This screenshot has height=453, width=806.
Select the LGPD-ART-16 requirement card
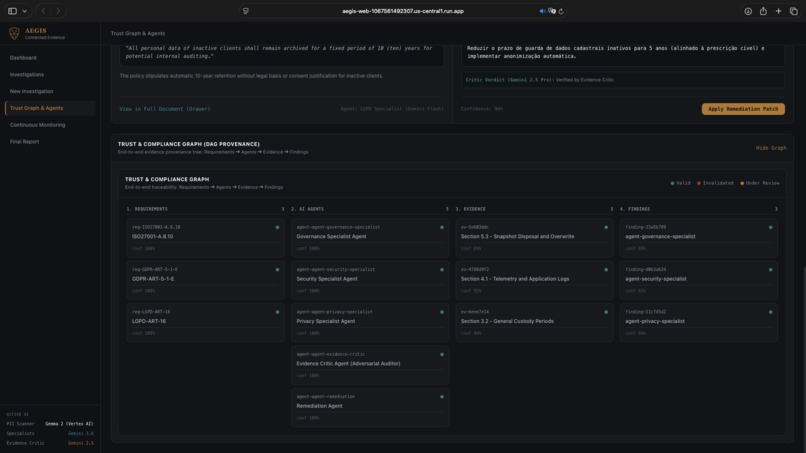(x=206, y=323)
